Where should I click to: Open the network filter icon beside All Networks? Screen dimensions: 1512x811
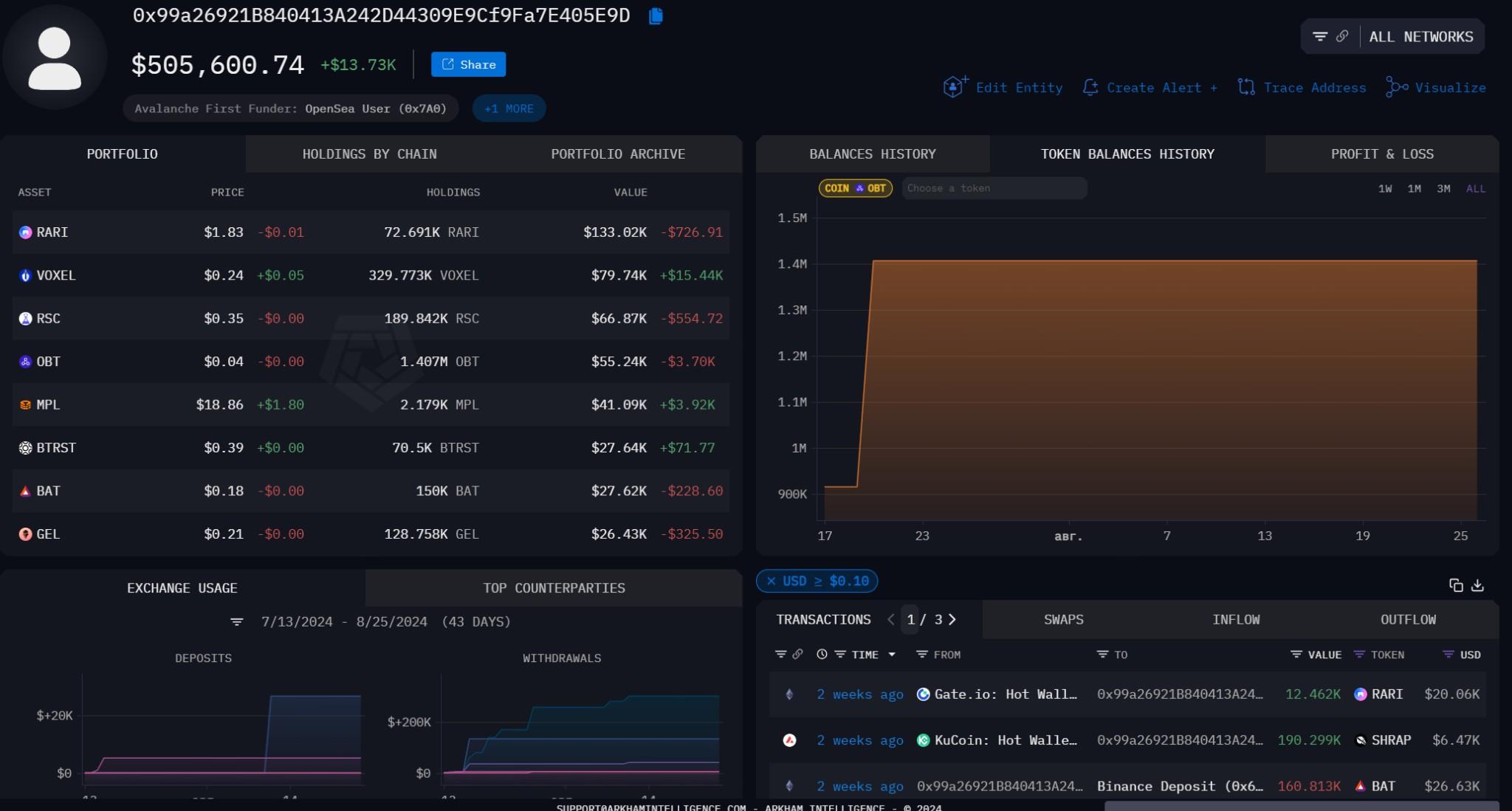coord(1319,36)
